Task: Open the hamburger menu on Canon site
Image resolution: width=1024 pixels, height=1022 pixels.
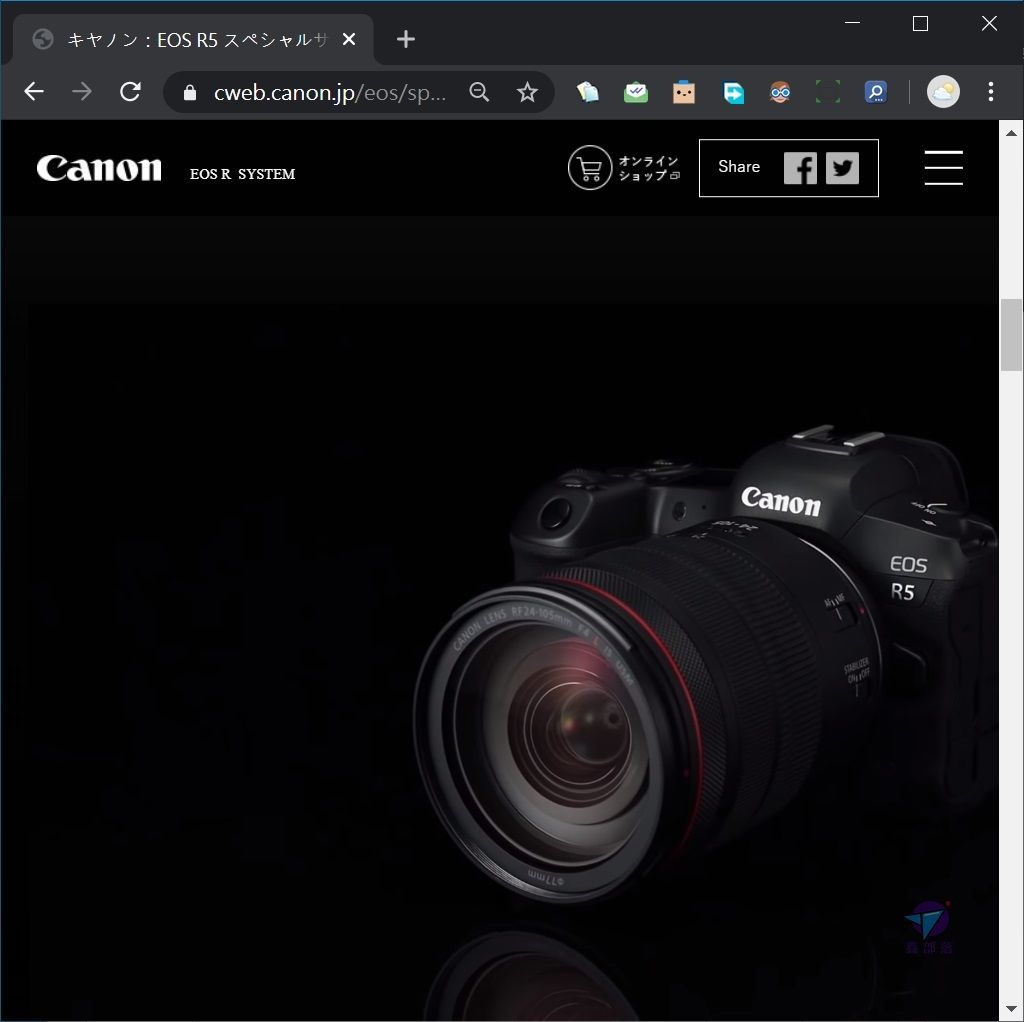Action: tap(944, 168)
